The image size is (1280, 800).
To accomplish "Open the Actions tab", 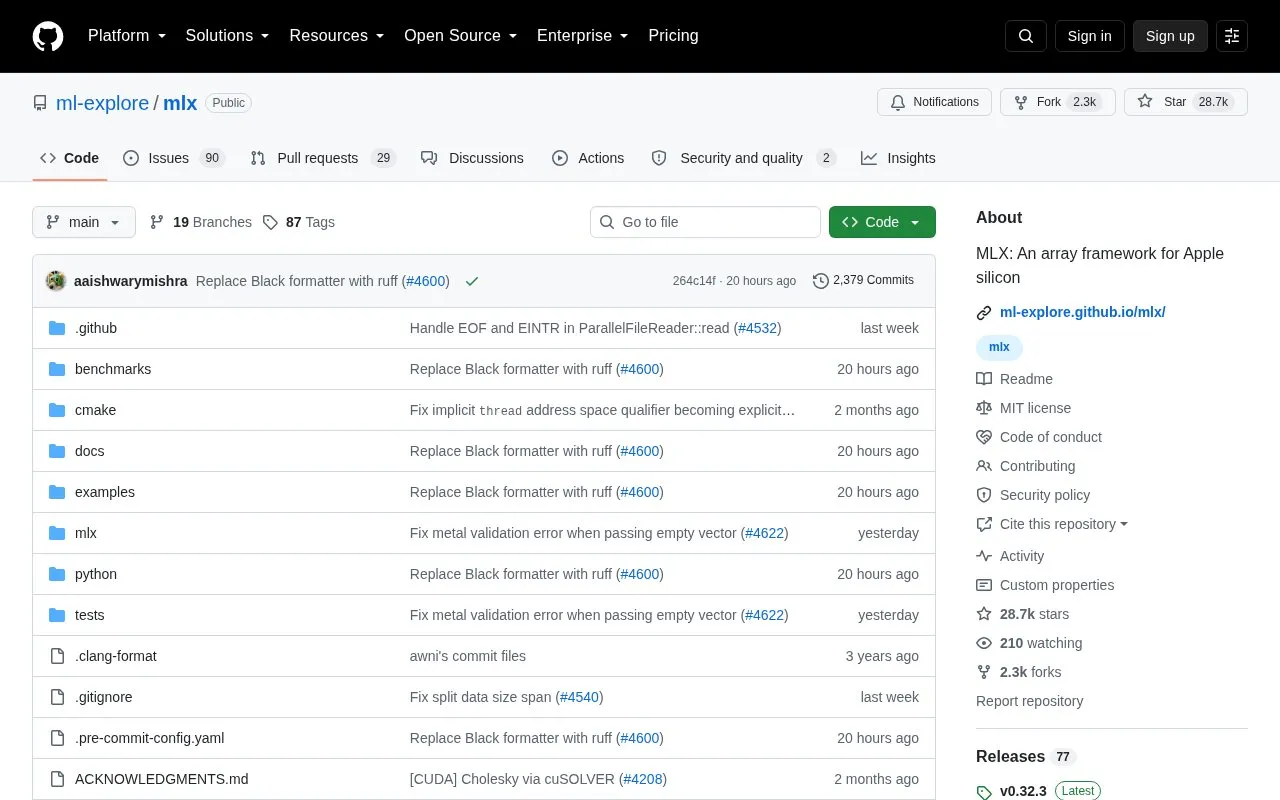I will click(x=588, y=158).
